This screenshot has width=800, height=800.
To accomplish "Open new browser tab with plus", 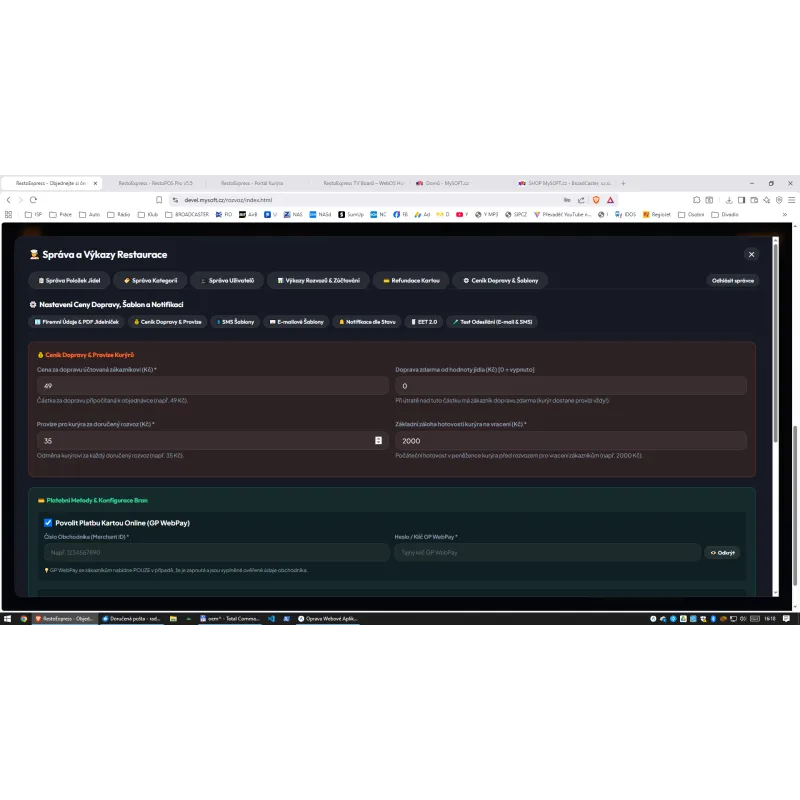I will (623, 183).
